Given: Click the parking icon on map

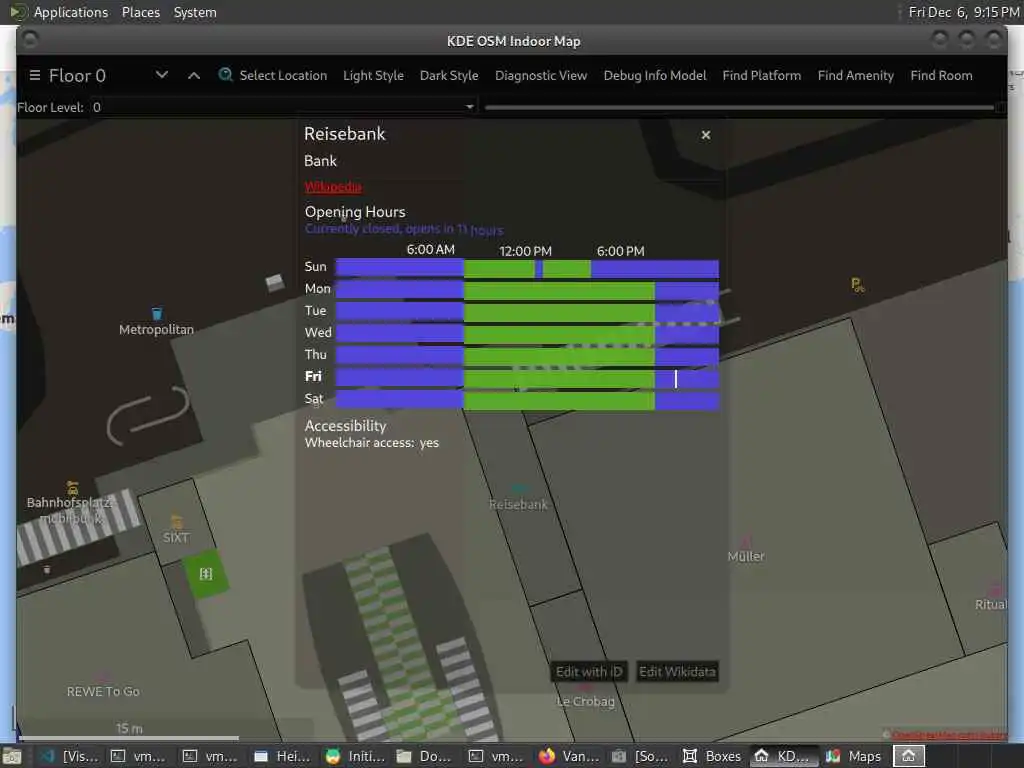Looking at the screenshot, I should tap(857, 285).
